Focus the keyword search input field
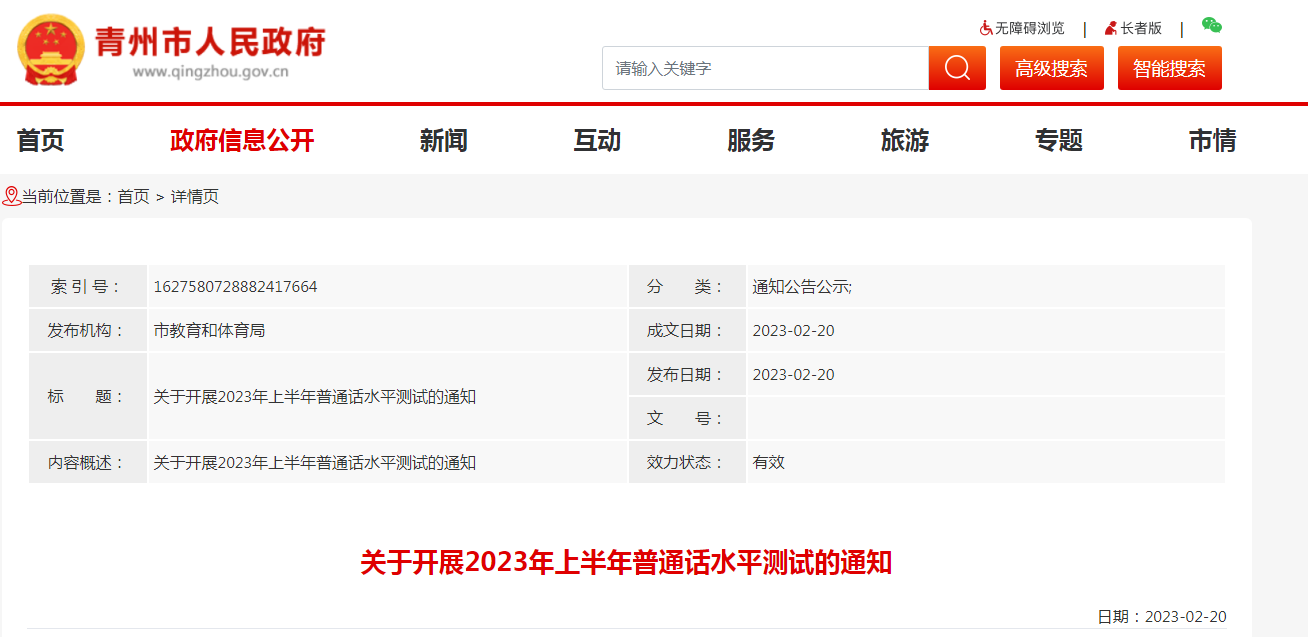The width and height of the screenshot is (1308, 637). (x=766, y=68)
